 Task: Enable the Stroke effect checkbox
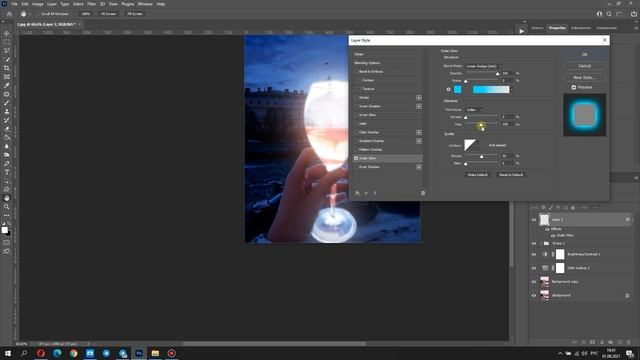tap(356, 98)
